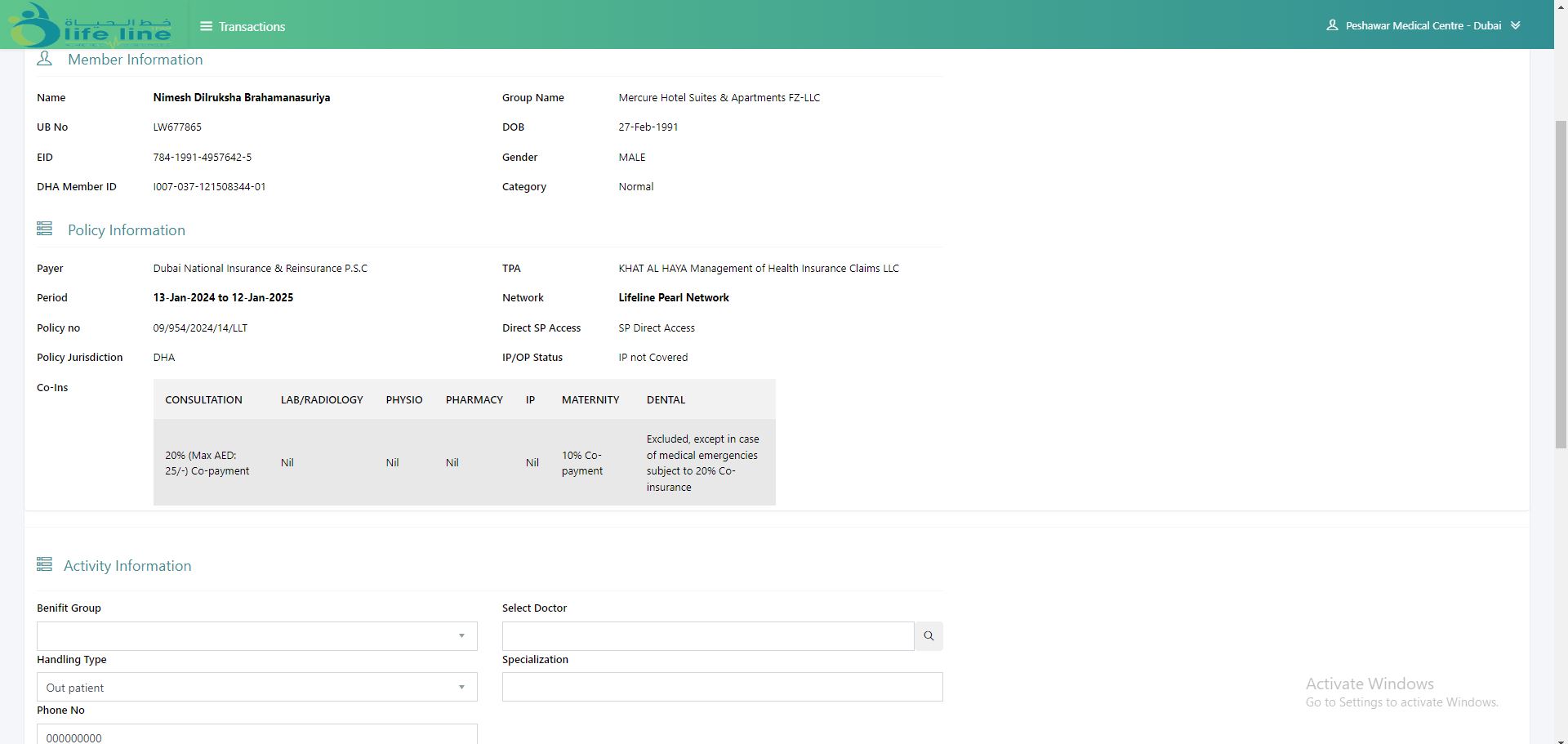1568x744 pixels.
Task: Click the doctor search magnifier button
Action: point(929,636)
